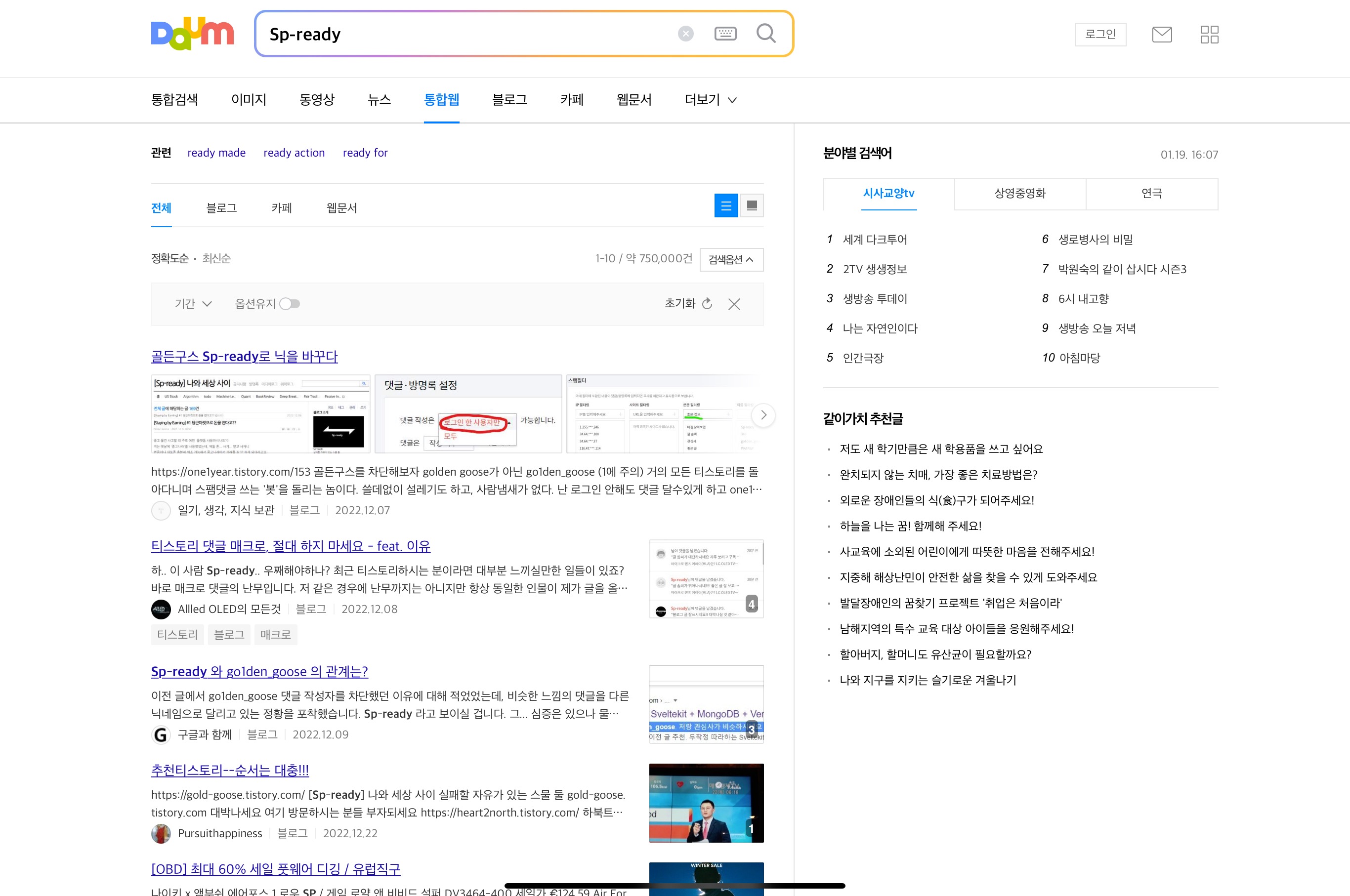
Task: Click the Allled OLED blog profile icon
Action: [161, 609]
